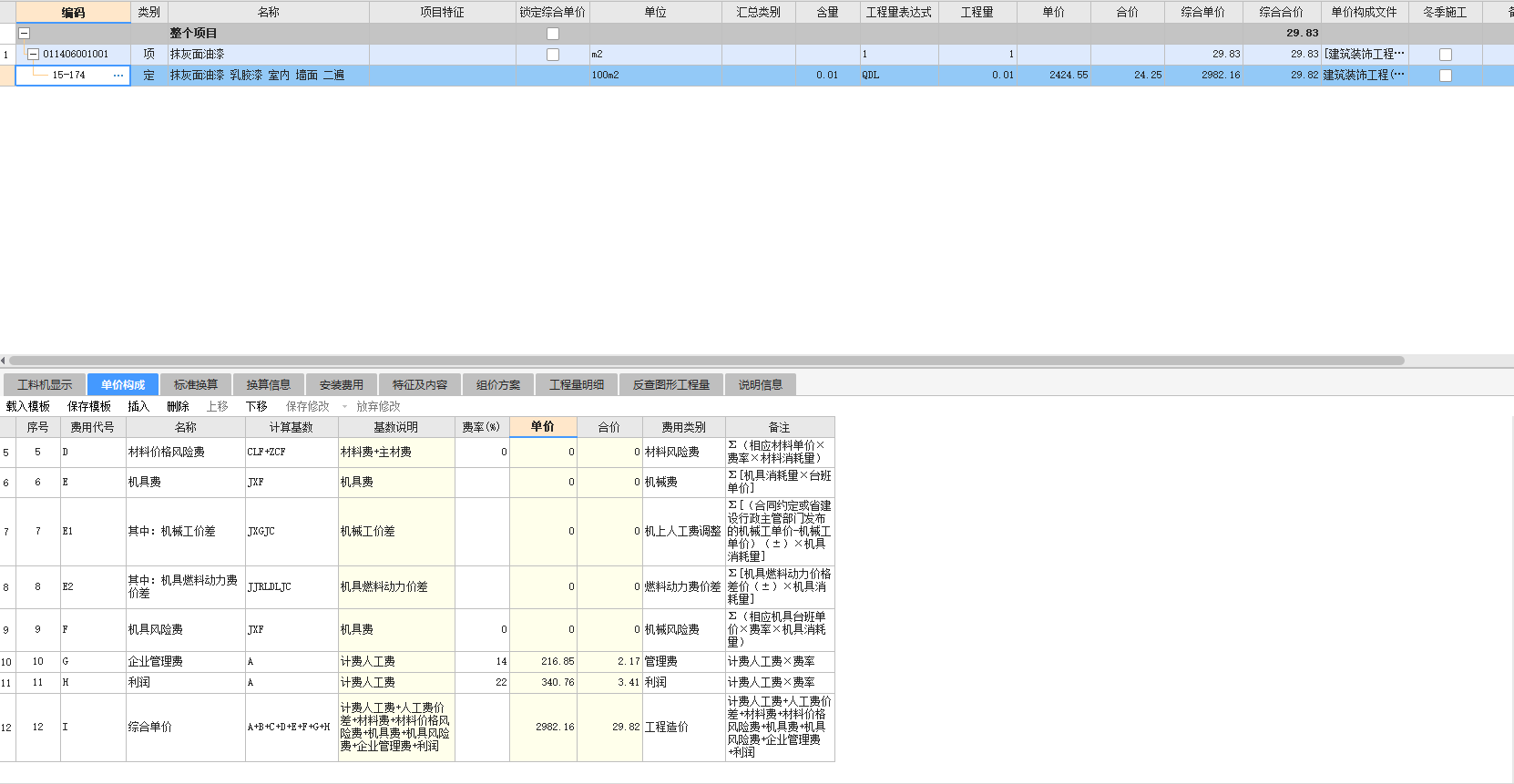Click the 保存模板 button

pos(89,406)
